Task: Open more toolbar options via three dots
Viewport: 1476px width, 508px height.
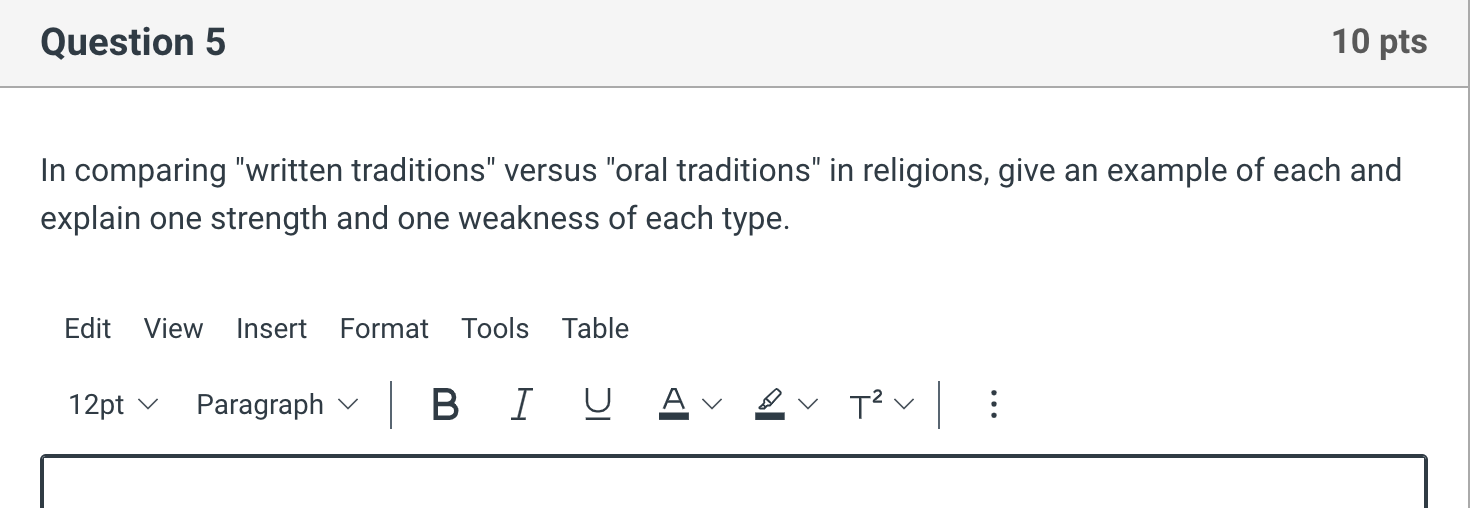Action: click(x=992, y=405)
